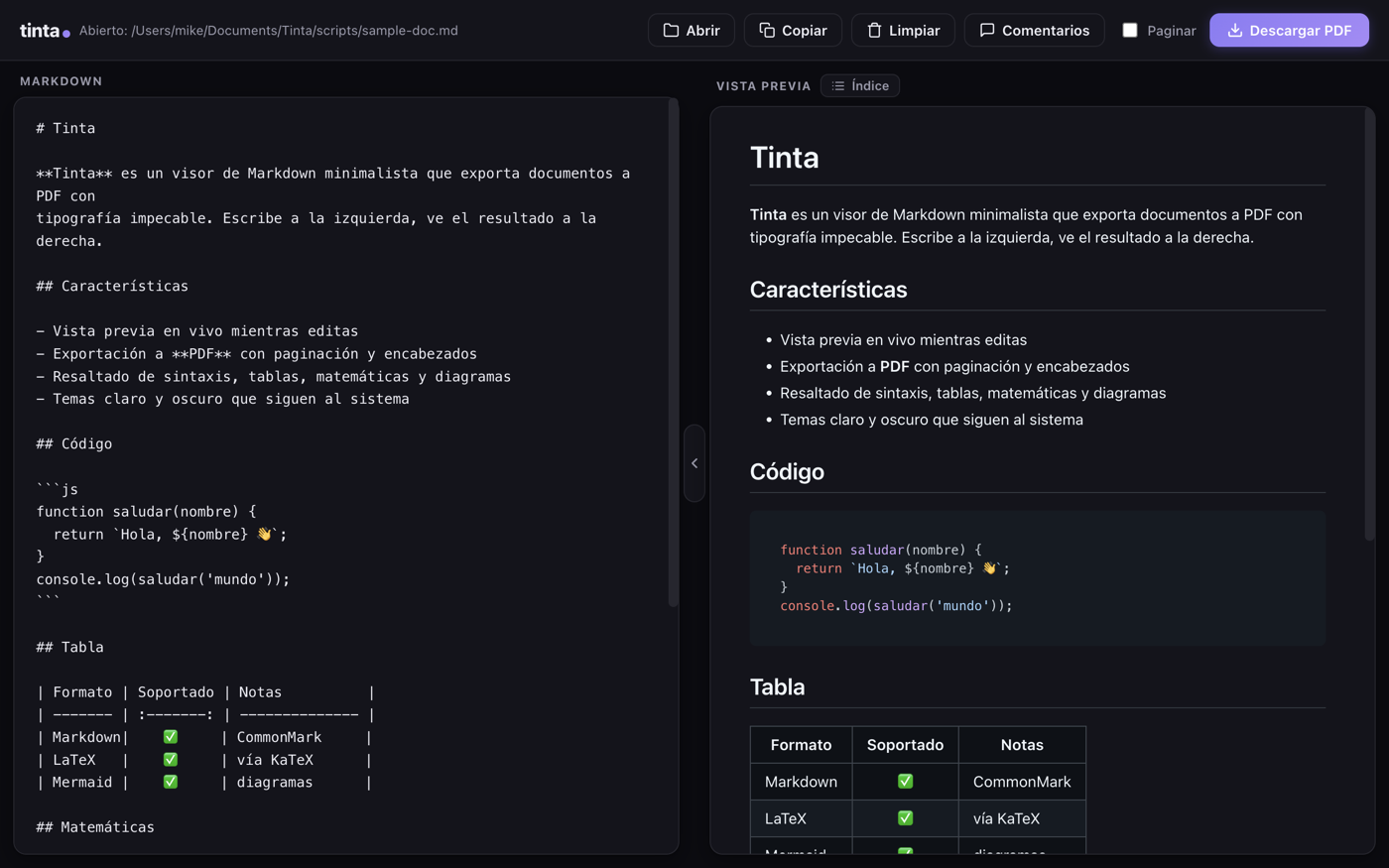Click the copy icon beside Copiar
This screenshot has height=868, width=1389.
767,31
